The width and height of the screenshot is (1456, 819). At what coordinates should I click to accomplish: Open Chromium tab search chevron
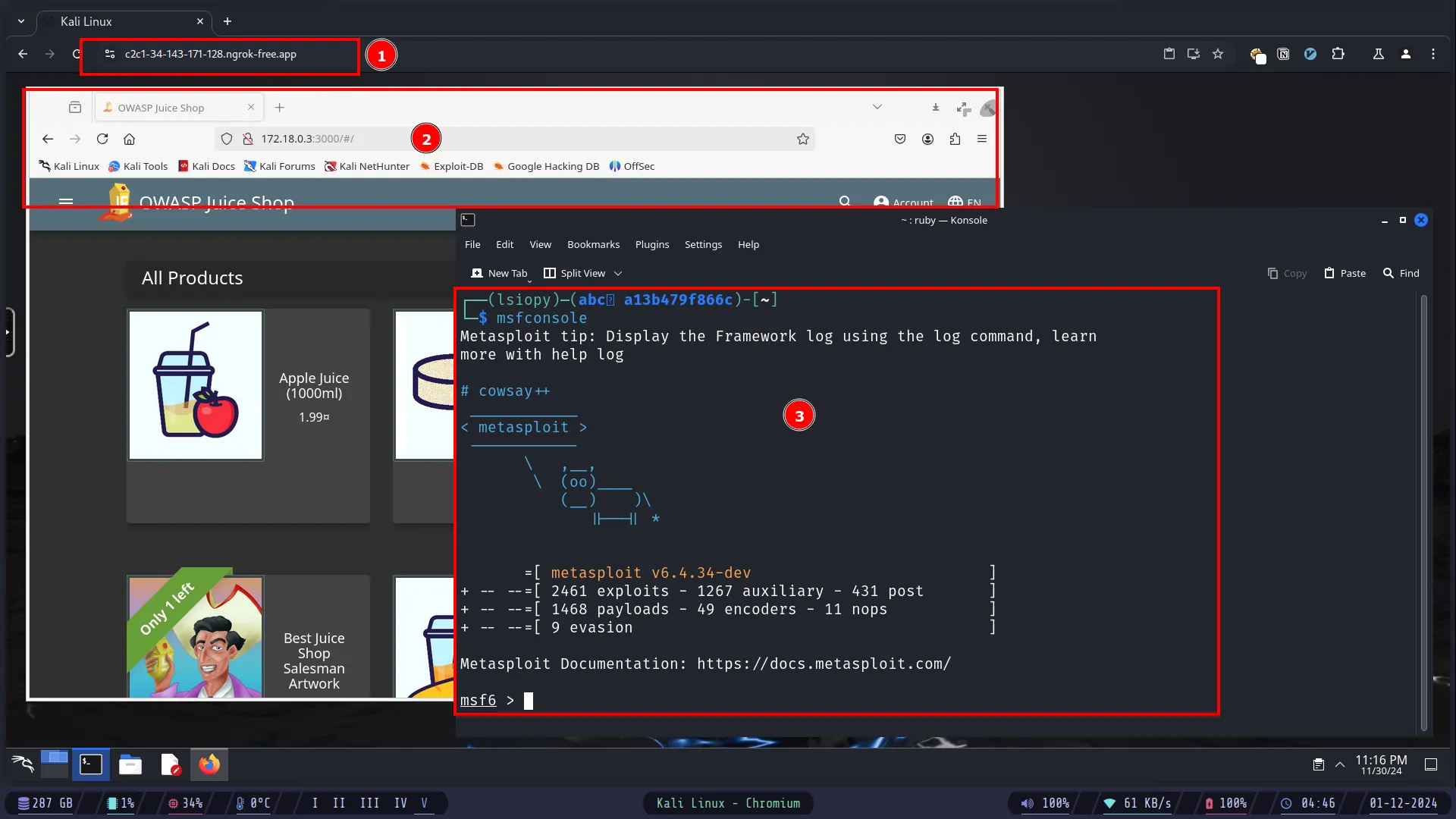click(x=21, y=21)
